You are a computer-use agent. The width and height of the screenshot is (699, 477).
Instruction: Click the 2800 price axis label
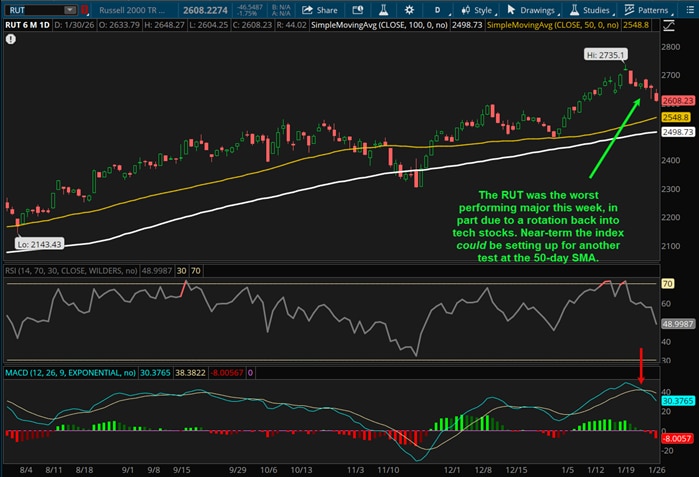tap(670, 47)
